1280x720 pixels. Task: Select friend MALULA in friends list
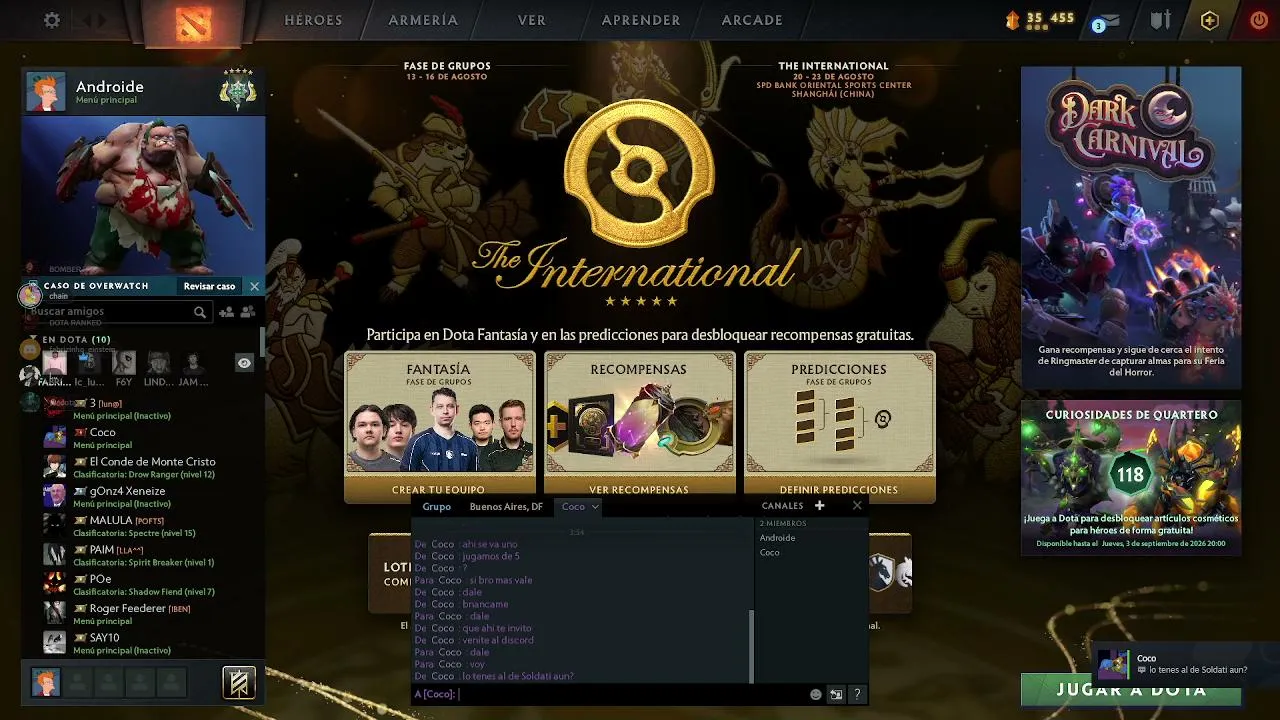[143, 526]
